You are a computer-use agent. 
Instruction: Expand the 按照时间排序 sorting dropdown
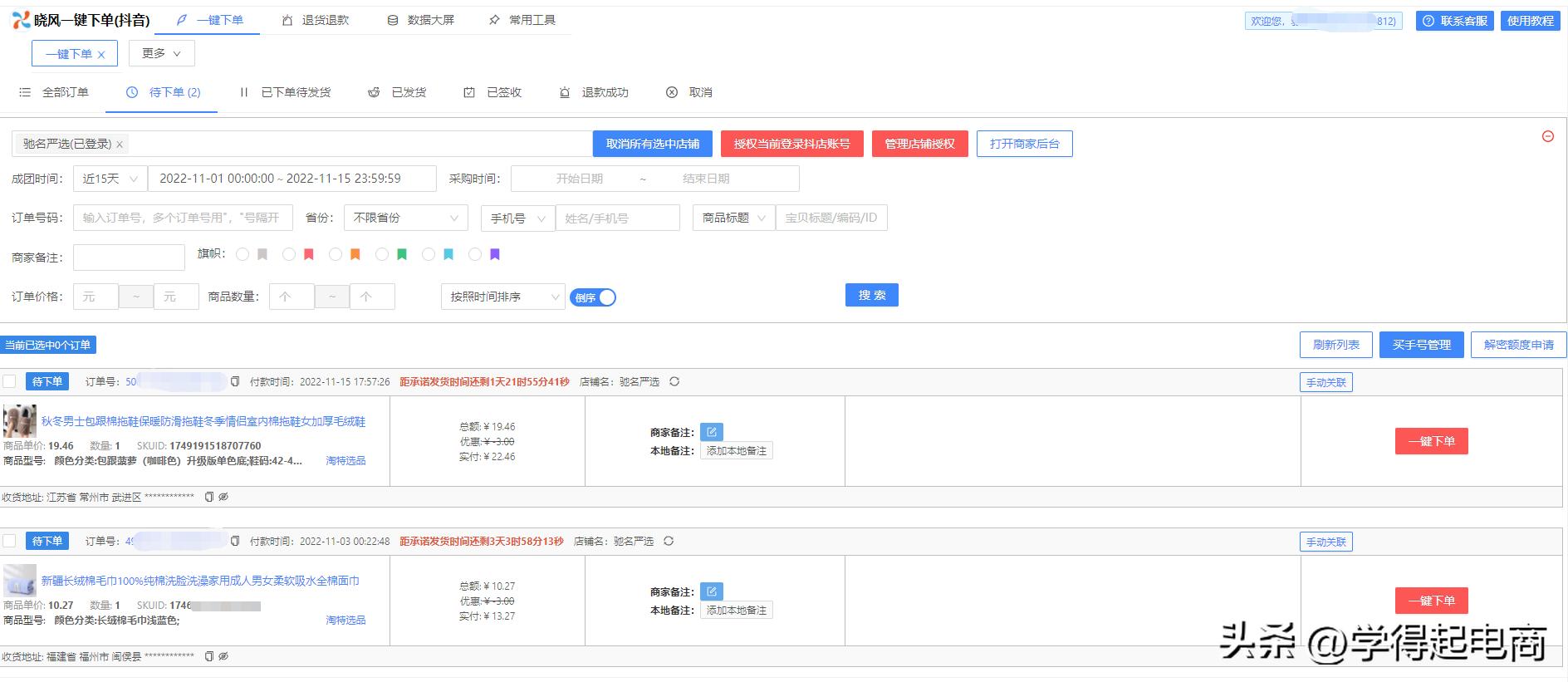pos(502,297)
